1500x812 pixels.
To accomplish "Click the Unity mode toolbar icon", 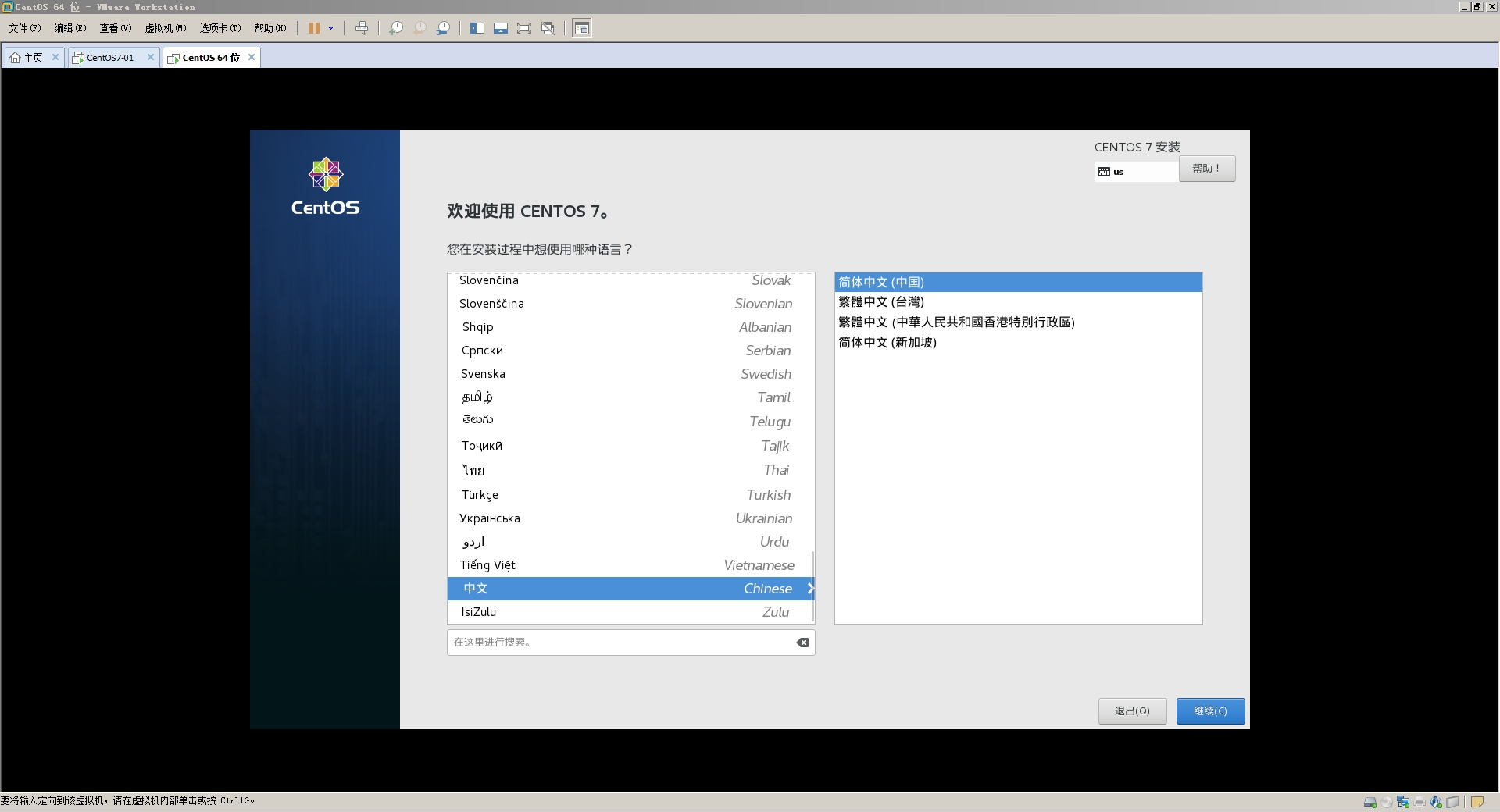I will click(548, 28).
